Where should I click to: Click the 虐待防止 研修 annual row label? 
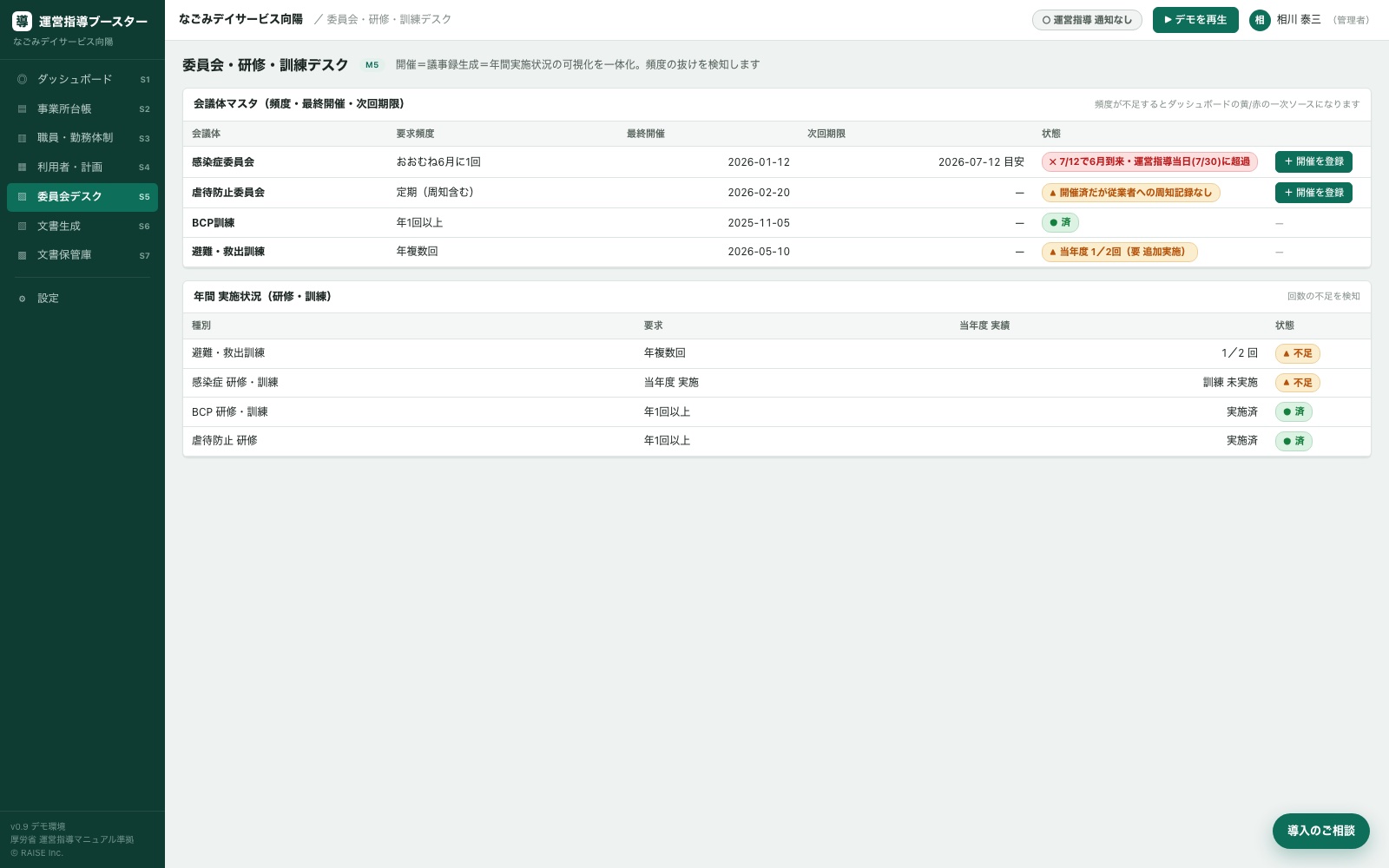225,441
